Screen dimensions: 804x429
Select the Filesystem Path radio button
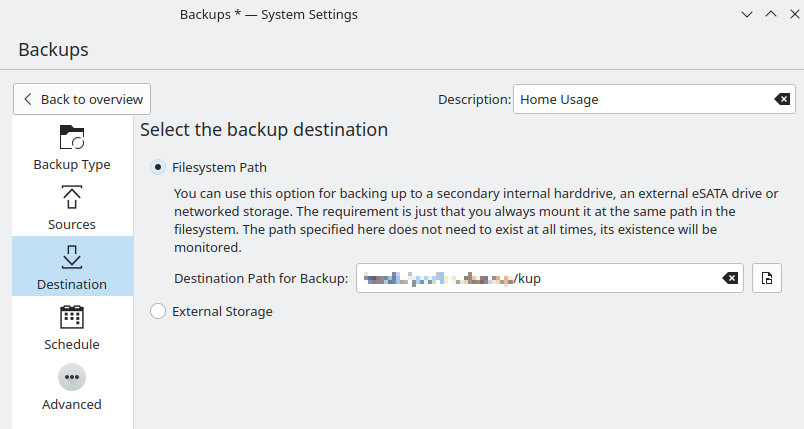[x=158, y=167]
